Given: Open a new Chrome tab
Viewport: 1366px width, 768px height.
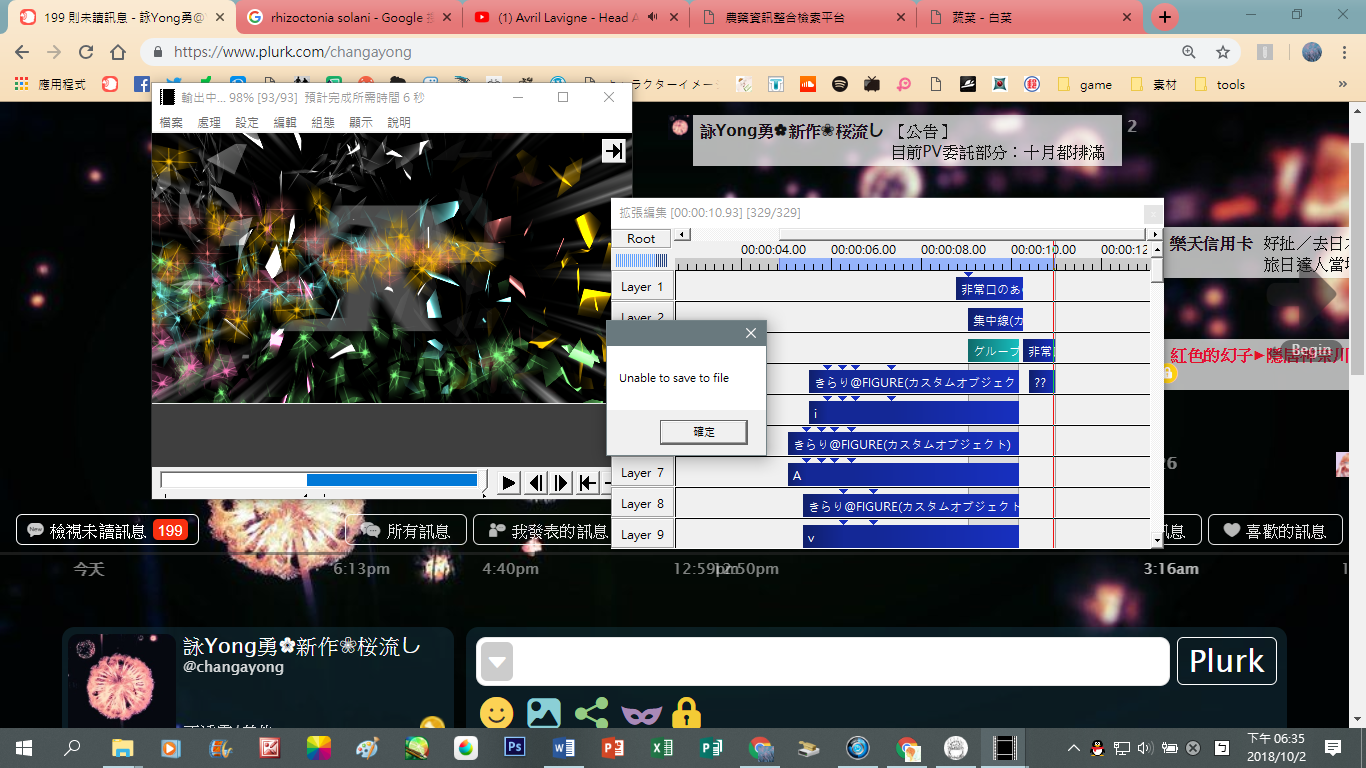Looking at the screenshot, I should 1164,17.
